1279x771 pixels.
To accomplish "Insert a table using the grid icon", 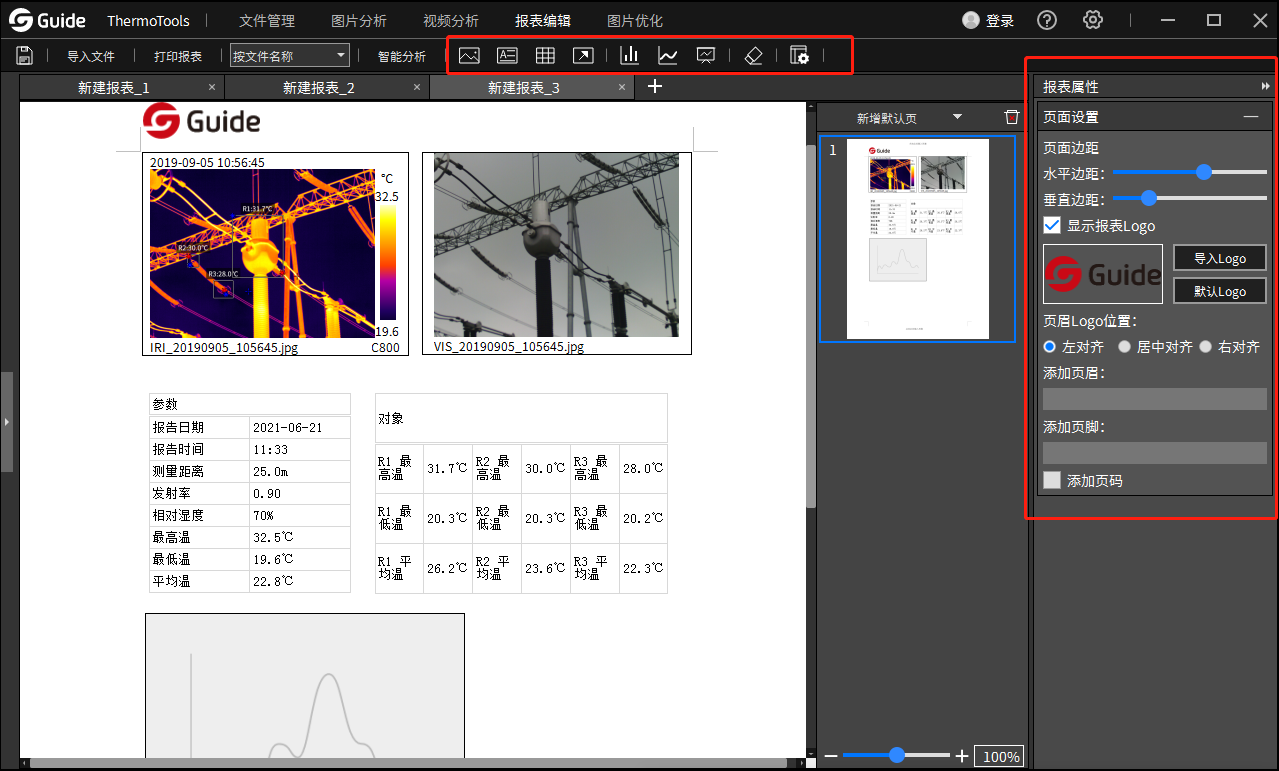I will coord(545,56).
